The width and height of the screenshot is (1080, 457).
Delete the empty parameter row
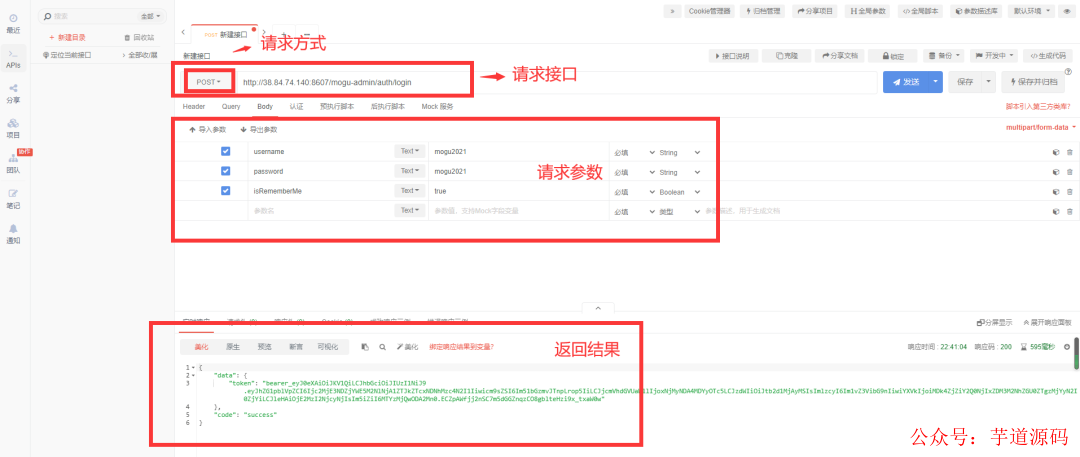coord(1069,211)
